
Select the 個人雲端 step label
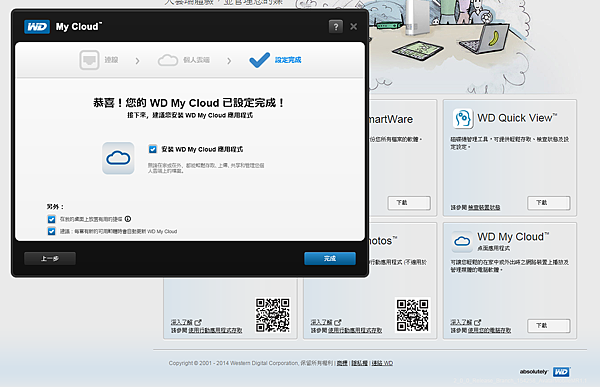(x=196, y=60)
